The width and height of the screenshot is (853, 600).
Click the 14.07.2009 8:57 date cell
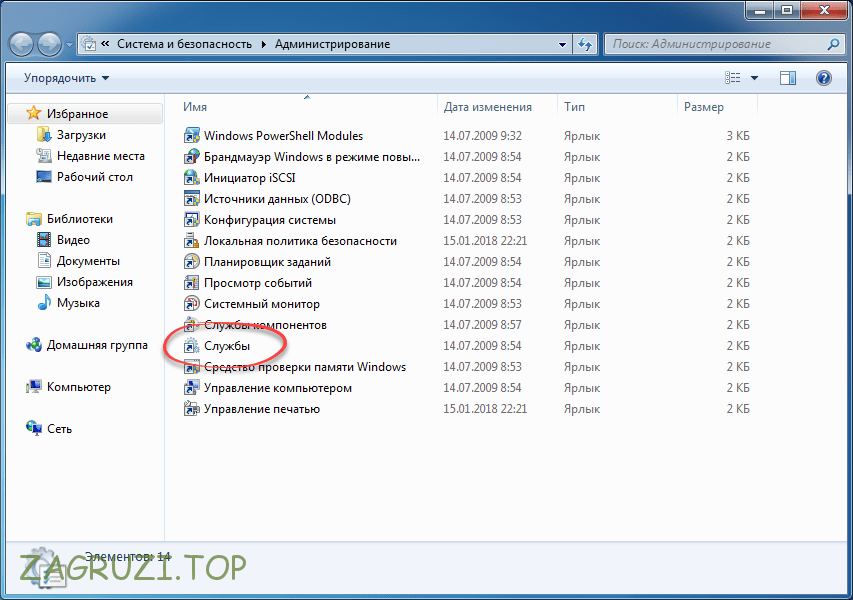coord(482,325)
